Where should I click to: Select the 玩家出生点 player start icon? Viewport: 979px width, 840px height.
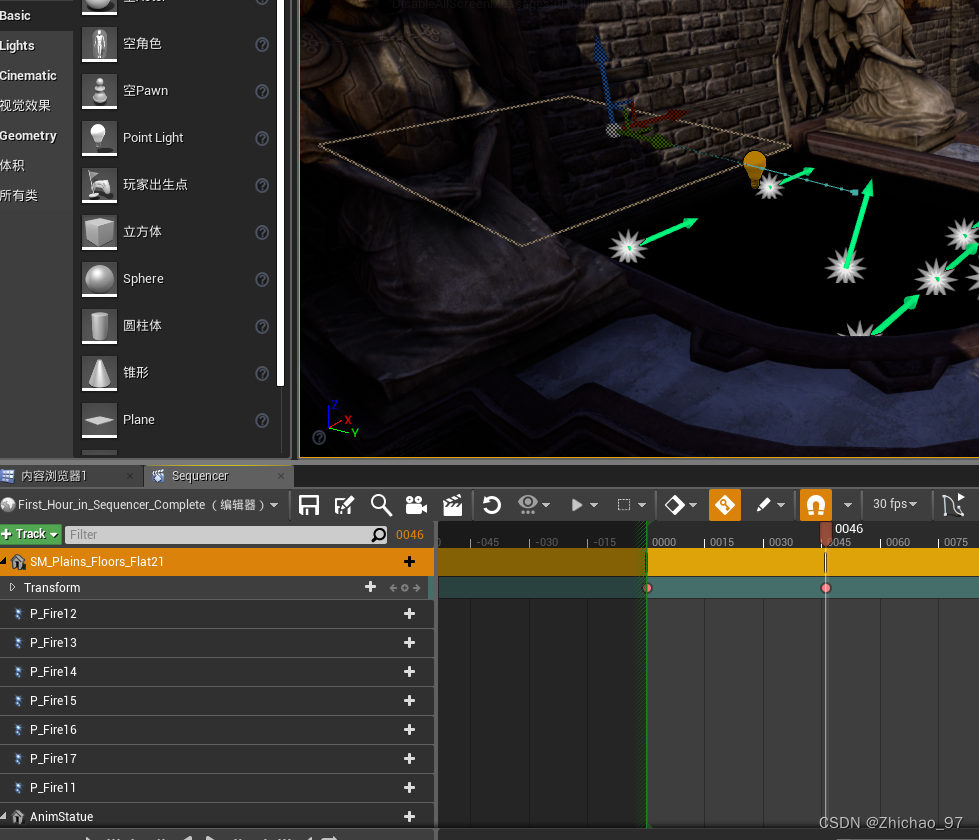point(99,185)
